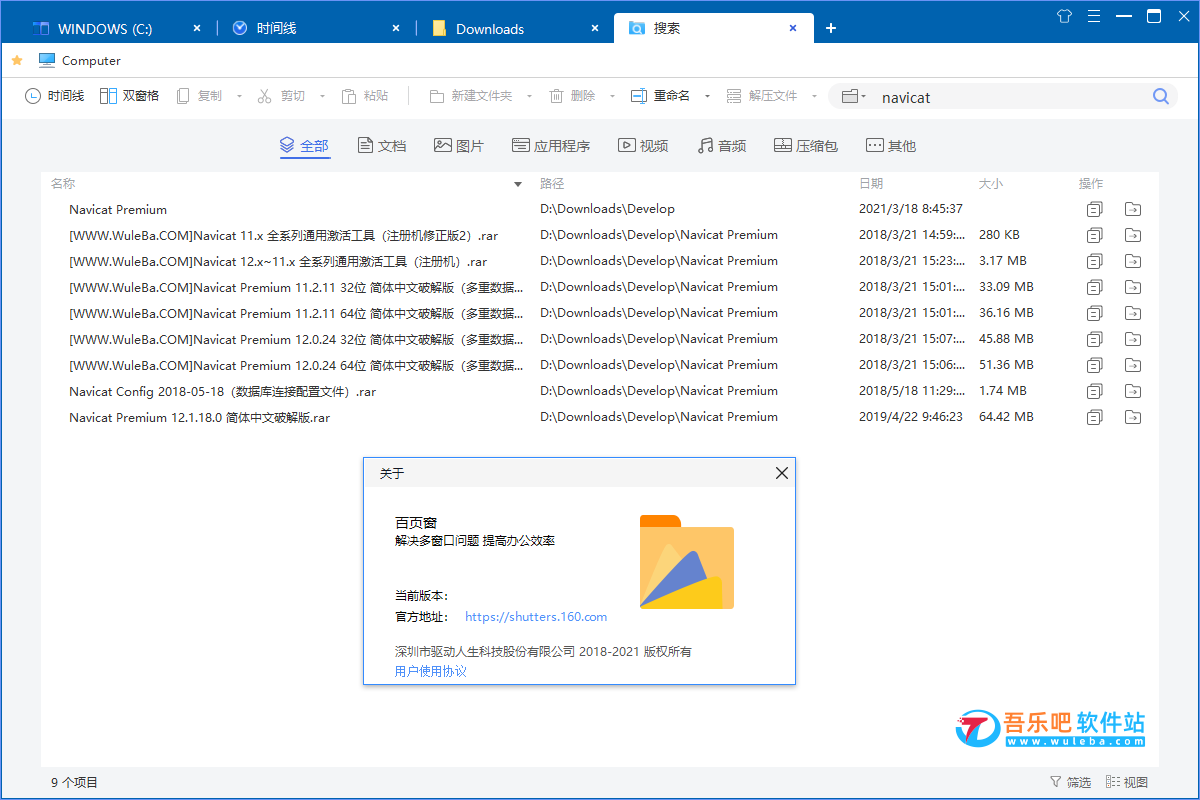1200x800 pixels.
Task: Select the 文档 (Documents) filter
Action: pos(382,146)
